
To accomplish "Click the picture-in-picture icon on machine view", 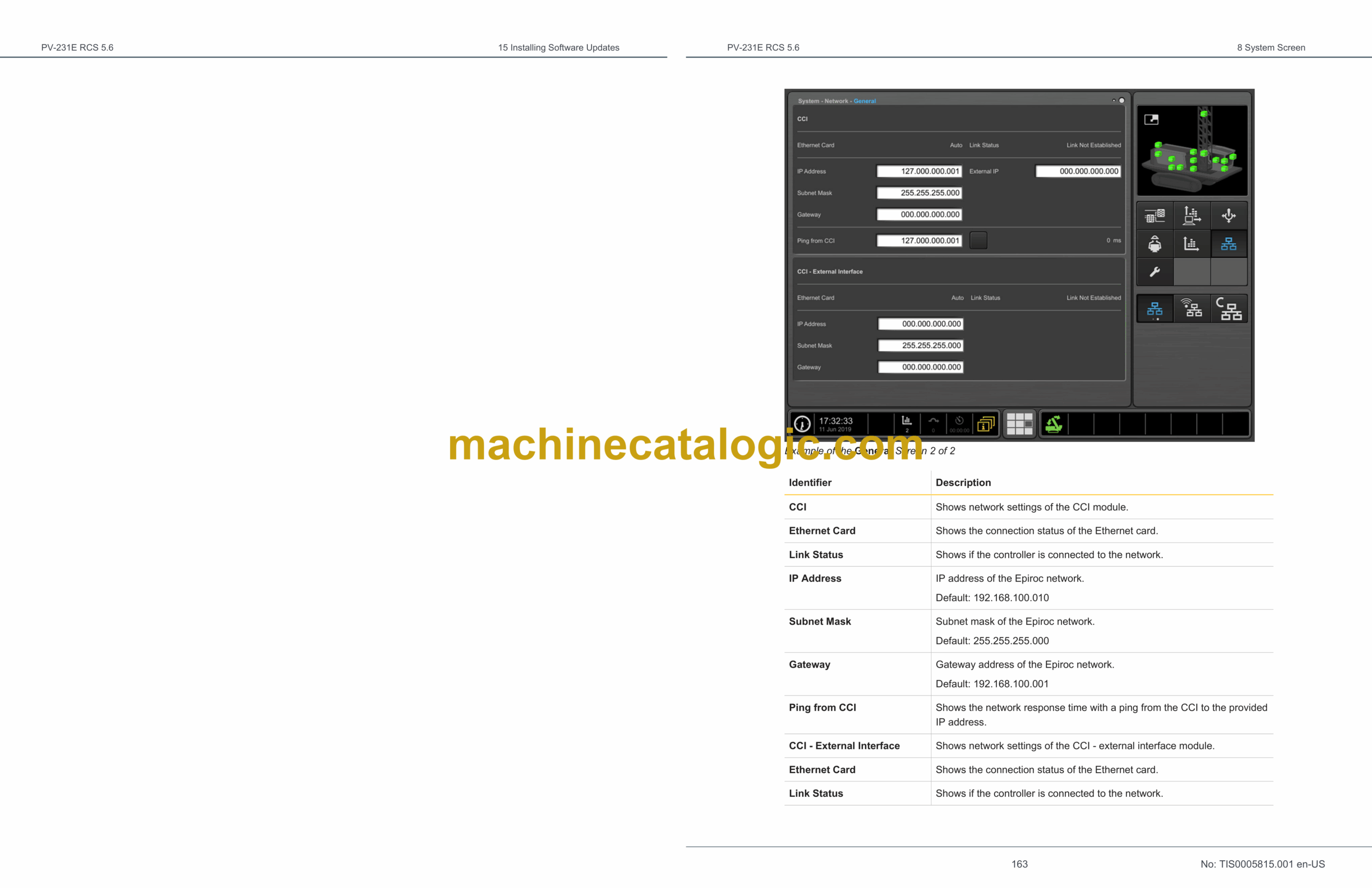I will 1151,120.
